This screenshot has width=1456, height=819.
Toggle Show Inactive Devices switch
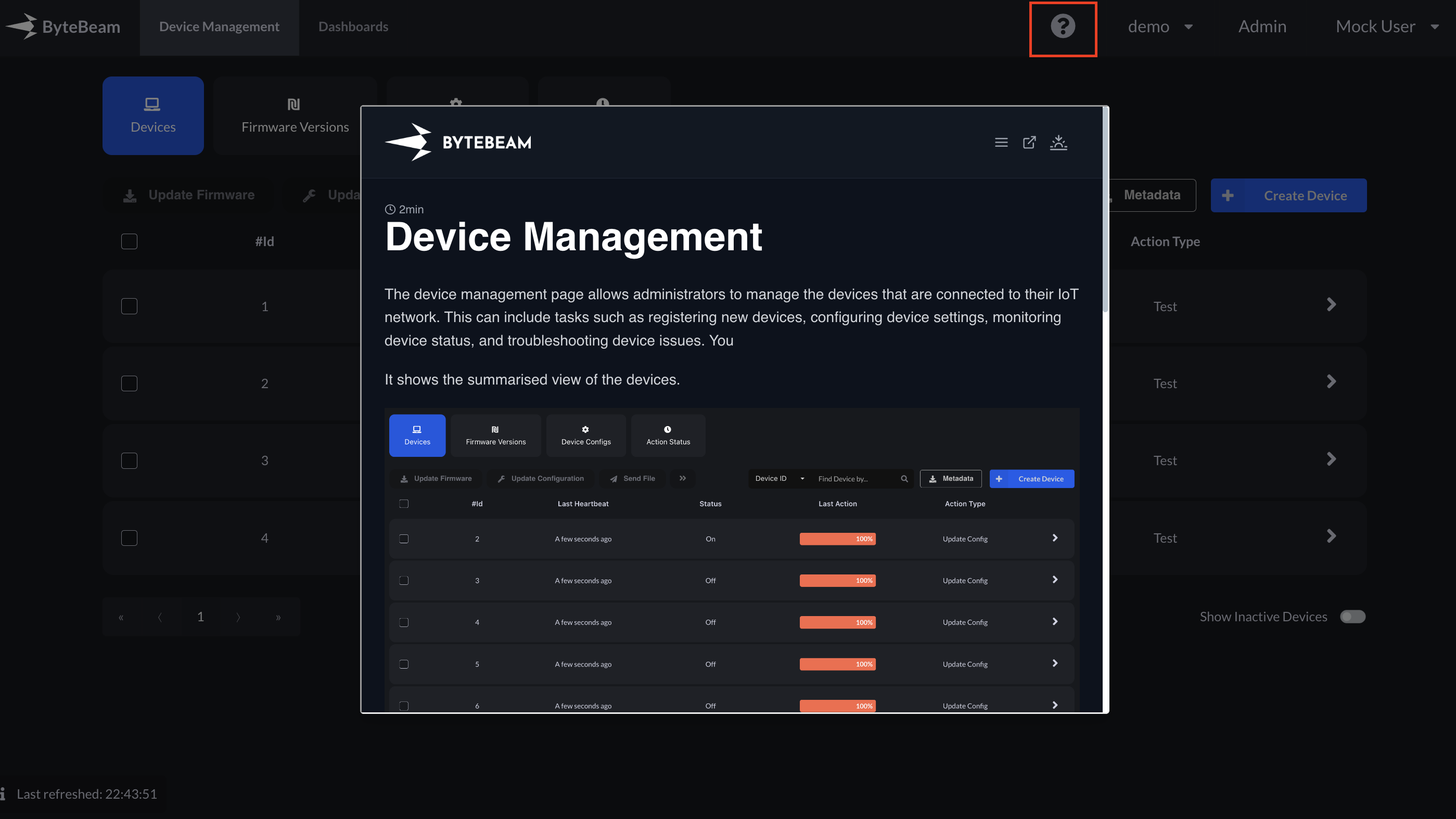tap(1352, 617)
